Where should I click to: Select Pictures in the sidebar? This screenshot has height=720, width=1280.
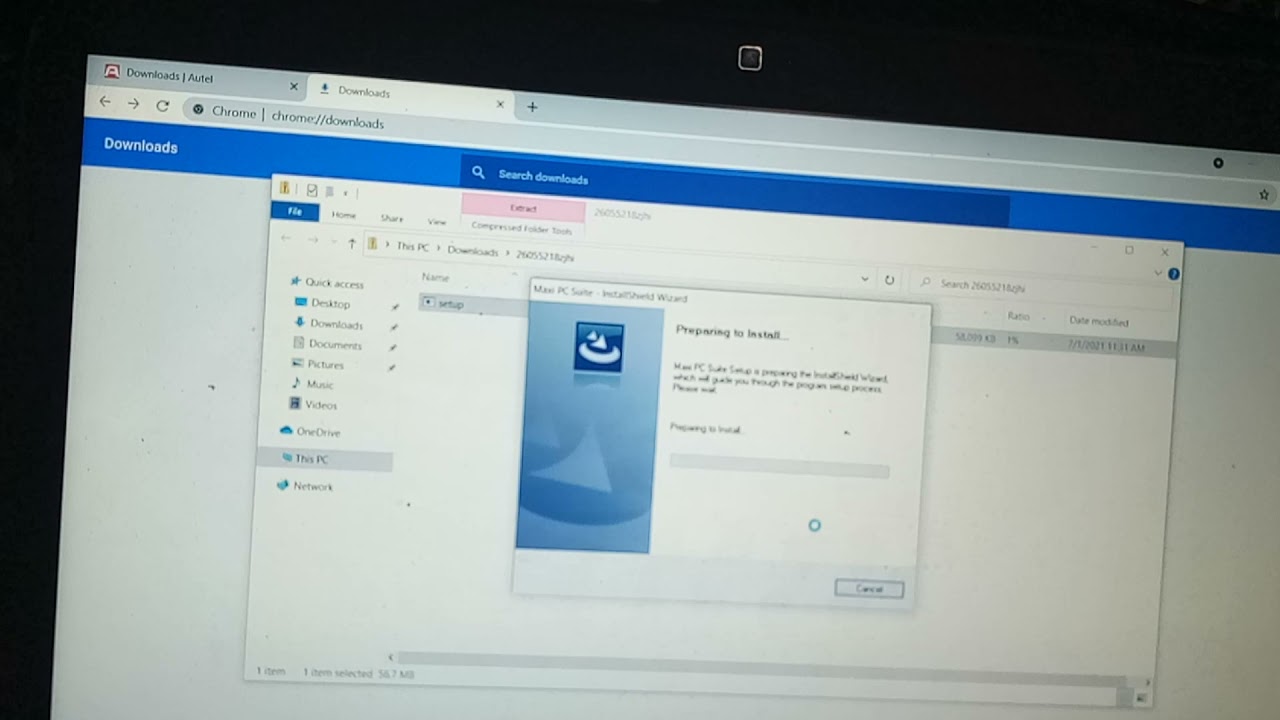(x=325, y=364)
